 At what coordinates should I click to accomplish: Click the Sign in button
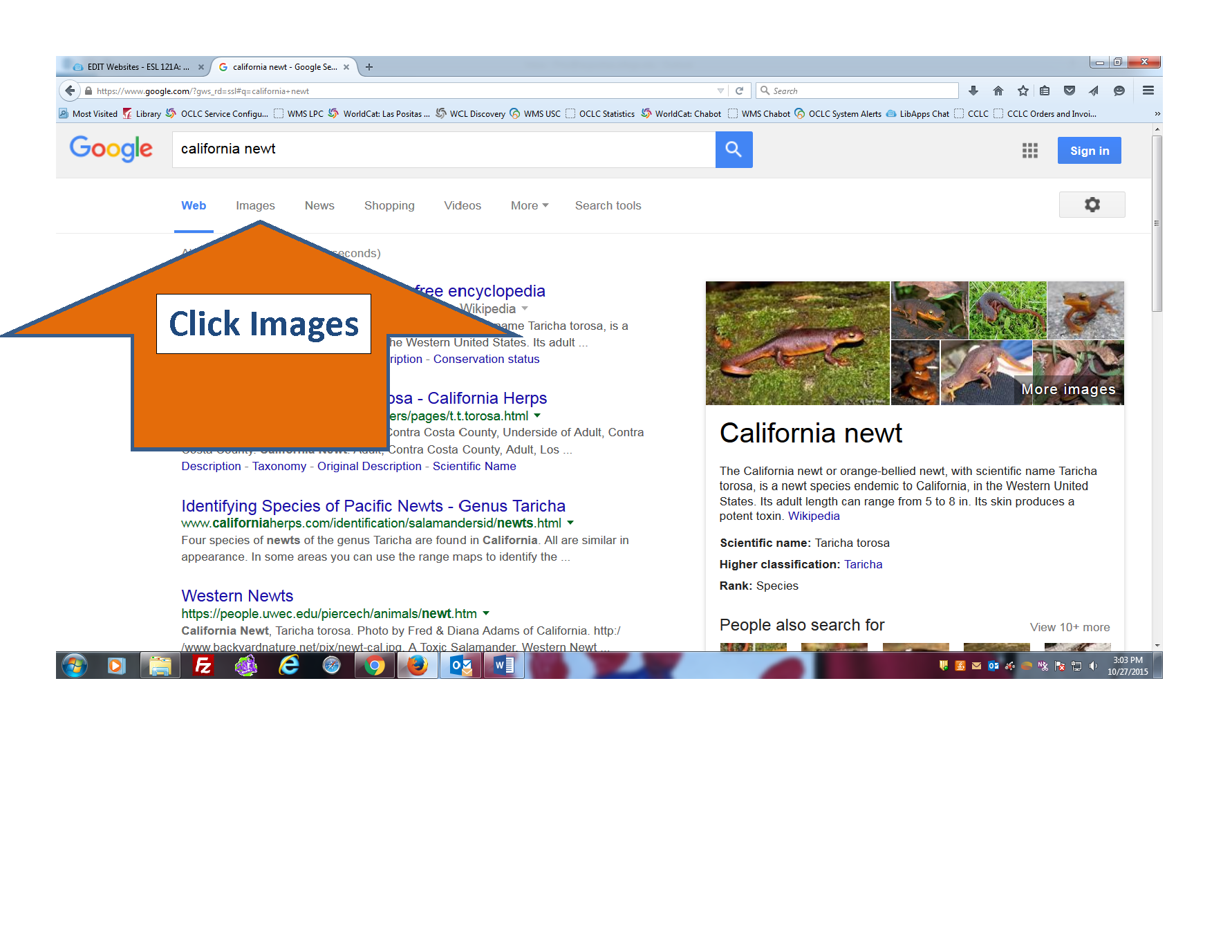coord(1089,151)
